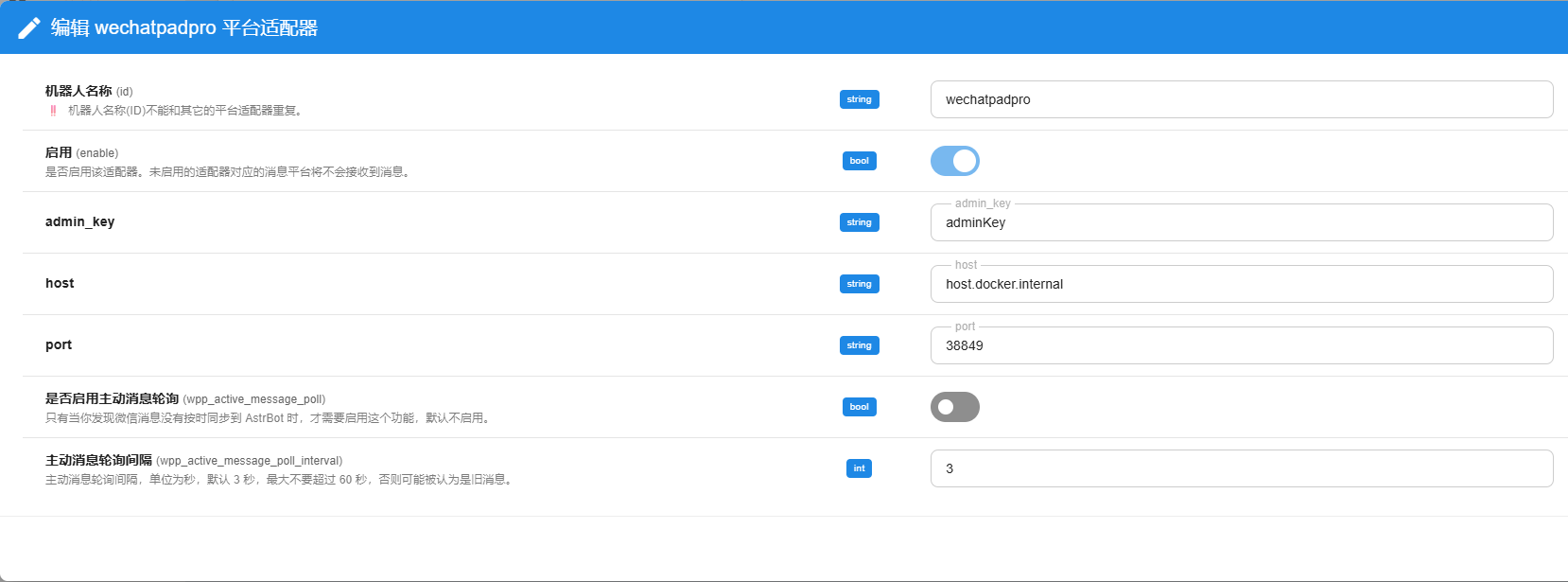Click the string badge in host row
Viewport: 1568px width, 582px height.
click(x=860, y=284)
